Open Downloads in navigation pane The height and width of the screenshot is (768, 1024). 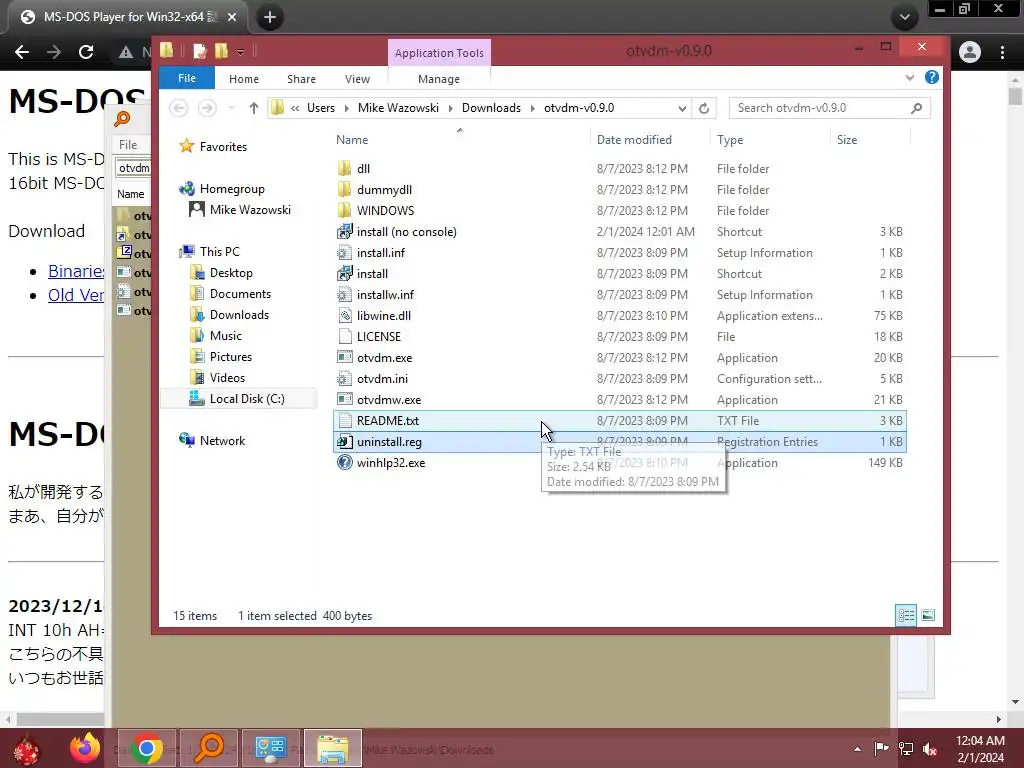[239, 315]
